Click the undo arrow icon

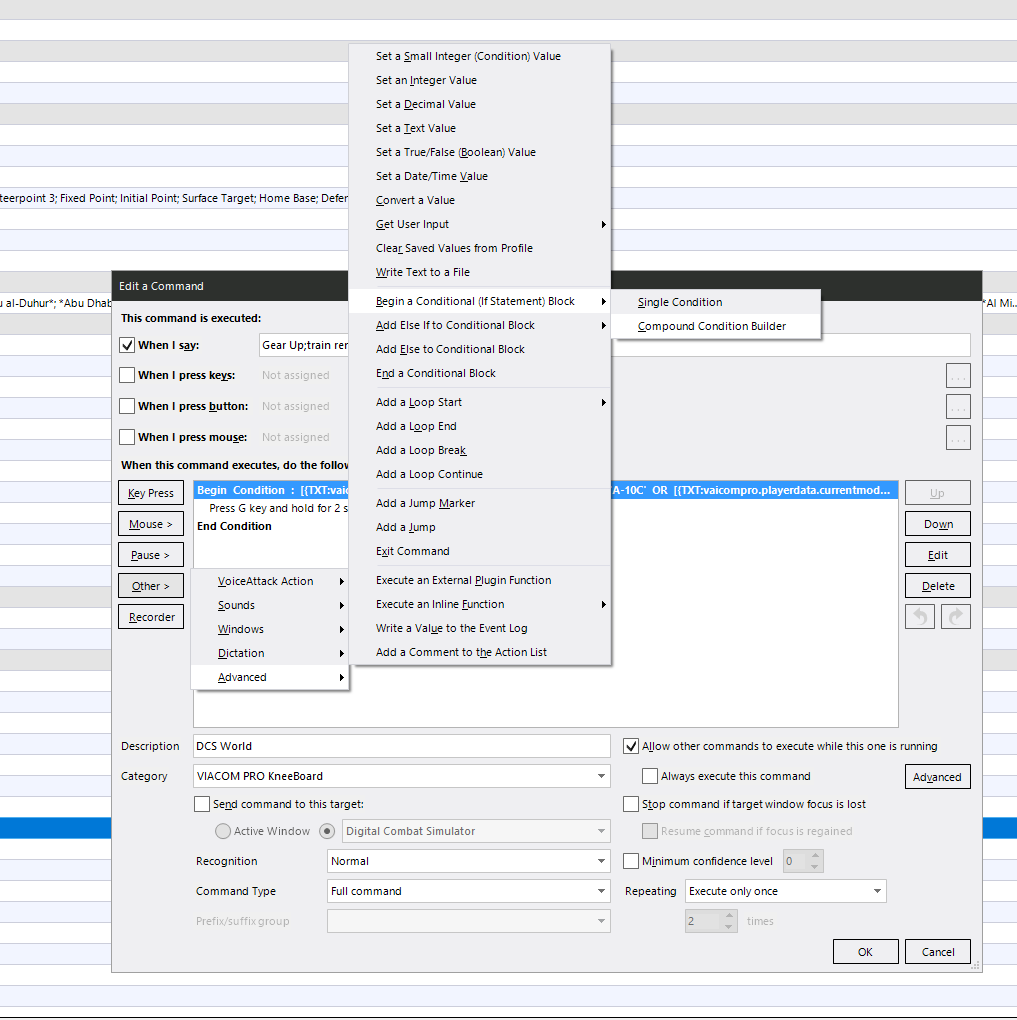(919, 617)
